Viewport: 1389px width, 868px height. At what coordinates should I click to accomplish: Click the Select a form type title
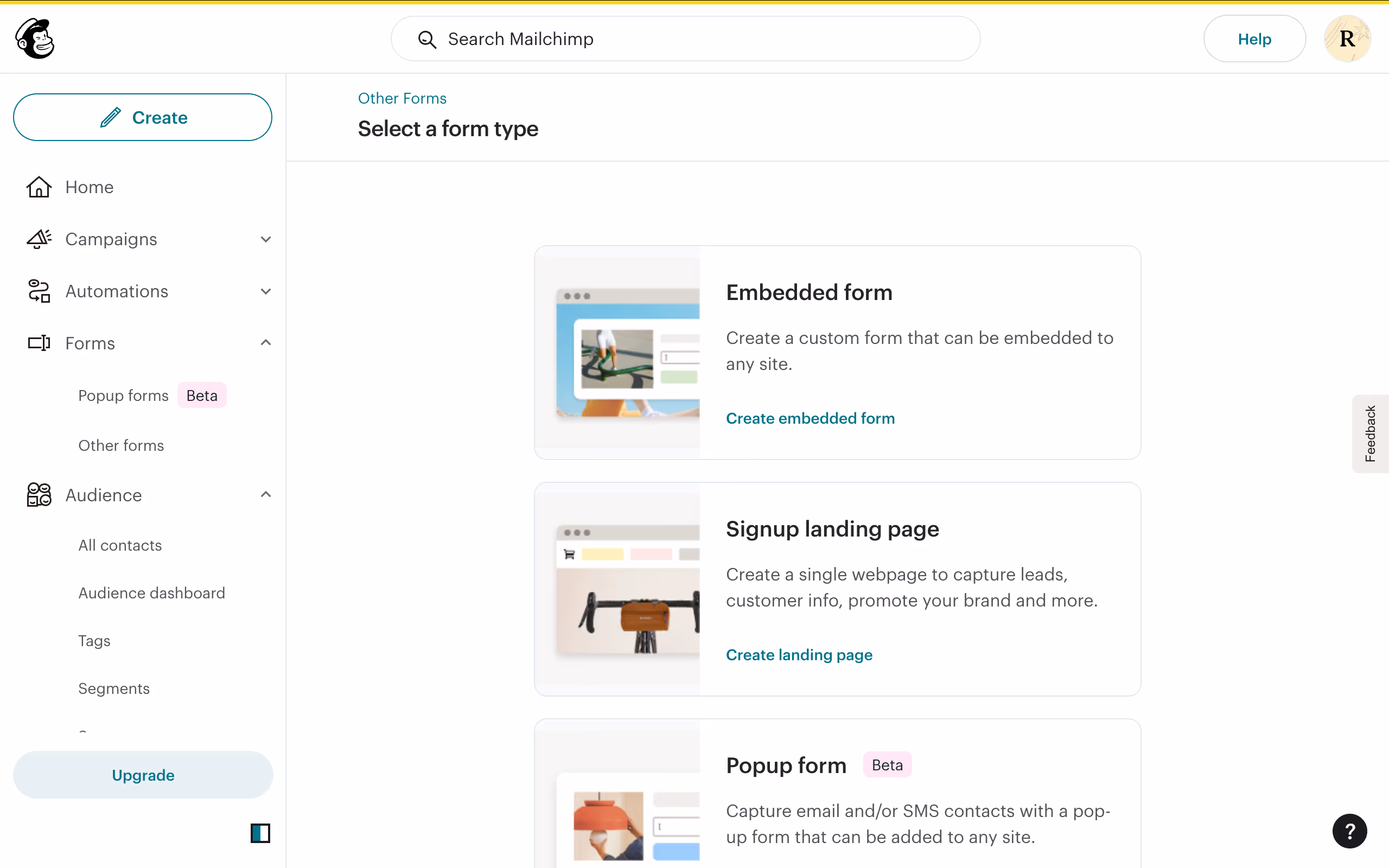coord(448,129)
